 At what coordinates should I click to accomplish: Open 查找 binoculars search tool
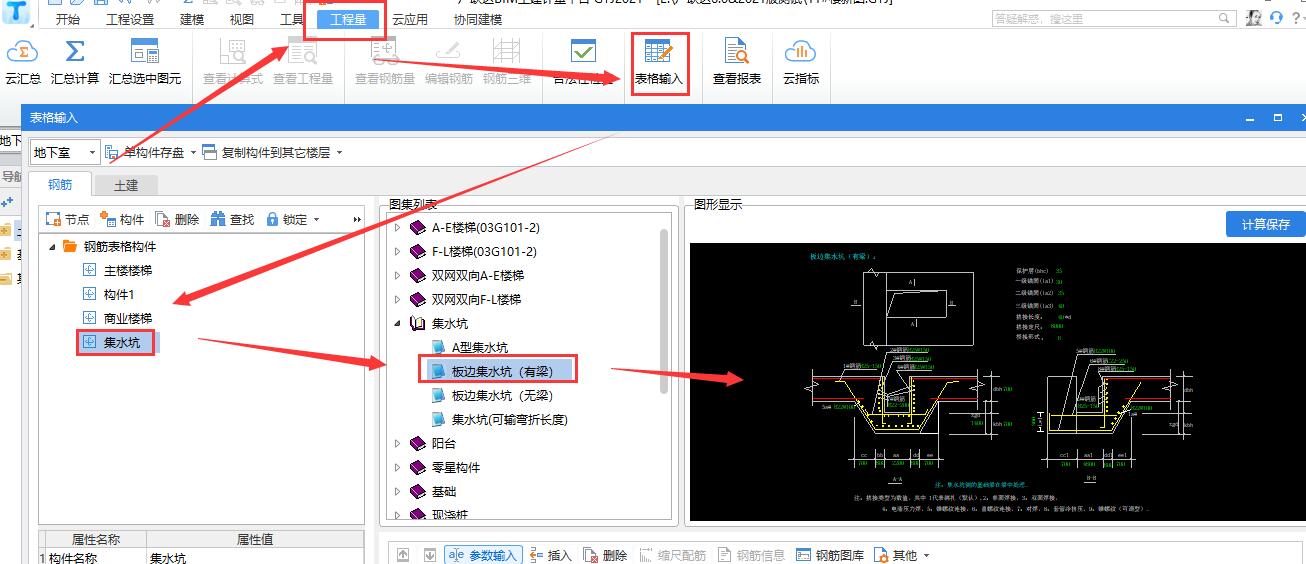(x=232, y=219)
